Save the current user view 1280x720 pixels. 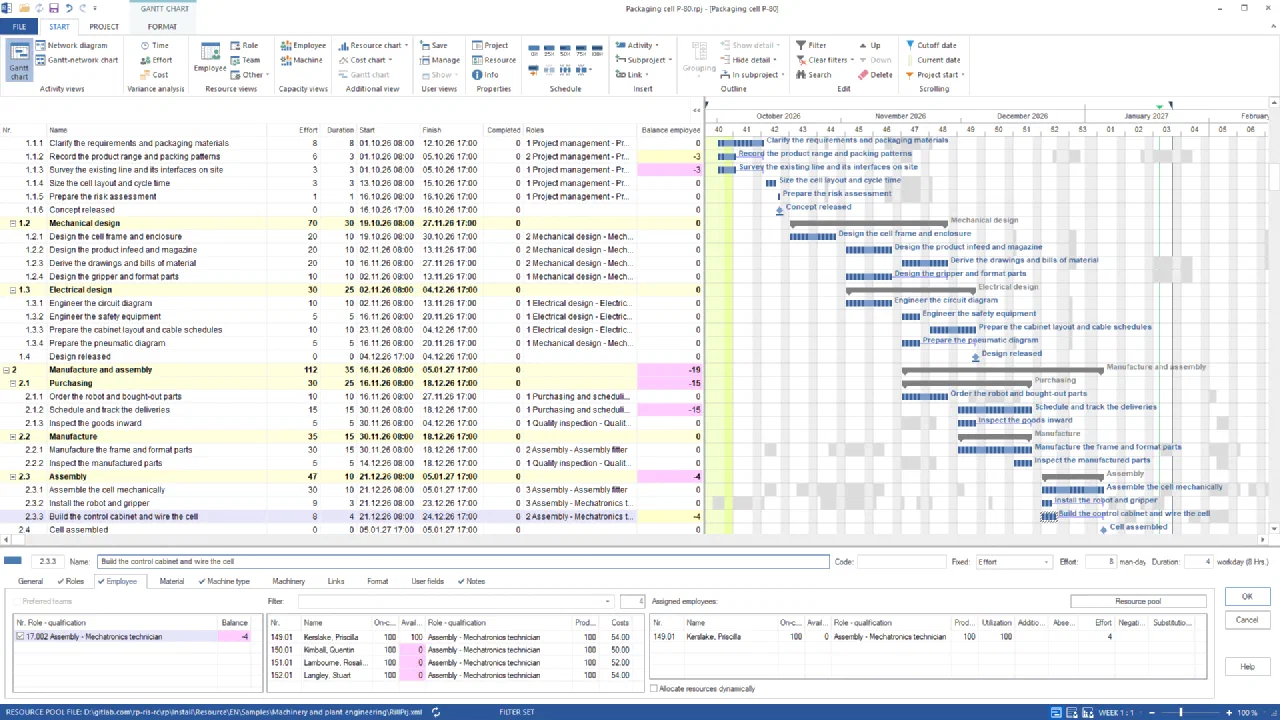coord(433,45)
